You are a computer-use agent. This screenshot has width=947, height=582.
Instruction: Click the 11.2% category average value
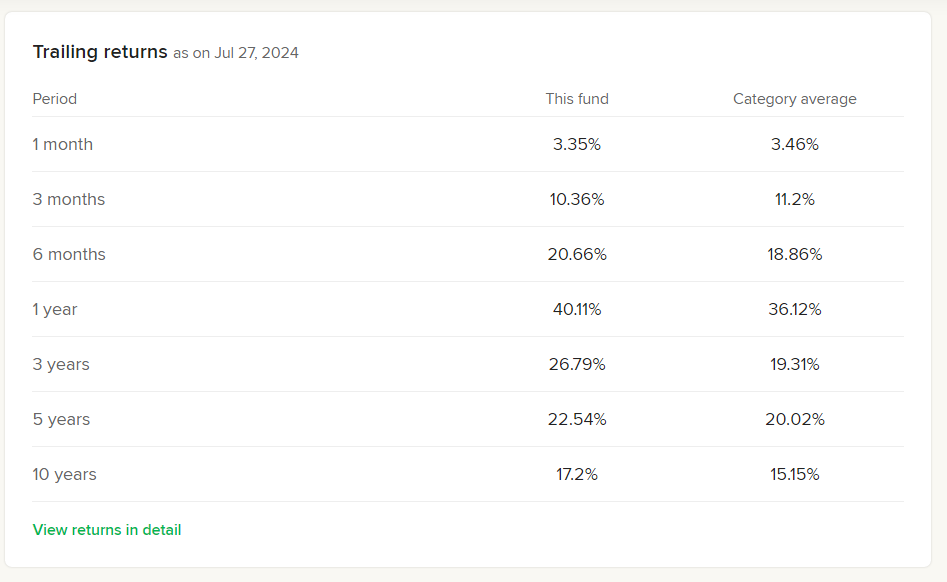(x=795, y=199)
